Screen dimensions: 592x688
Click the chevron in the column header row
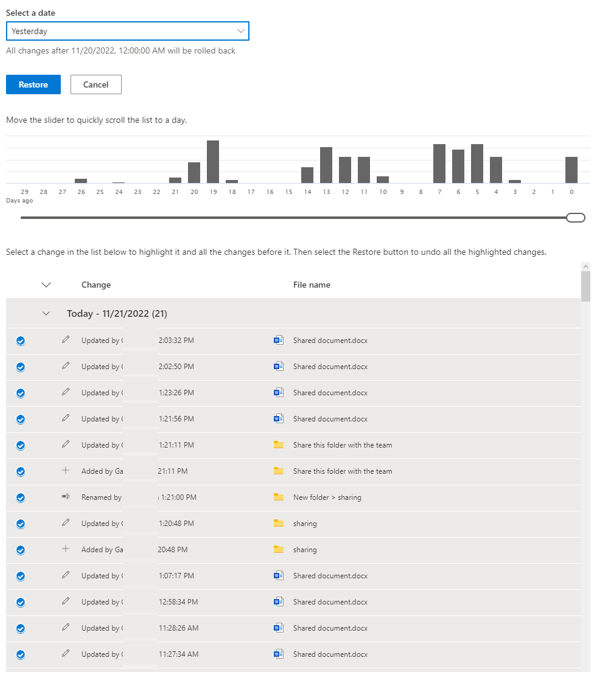pyautogui.click(x=46, y=285)
